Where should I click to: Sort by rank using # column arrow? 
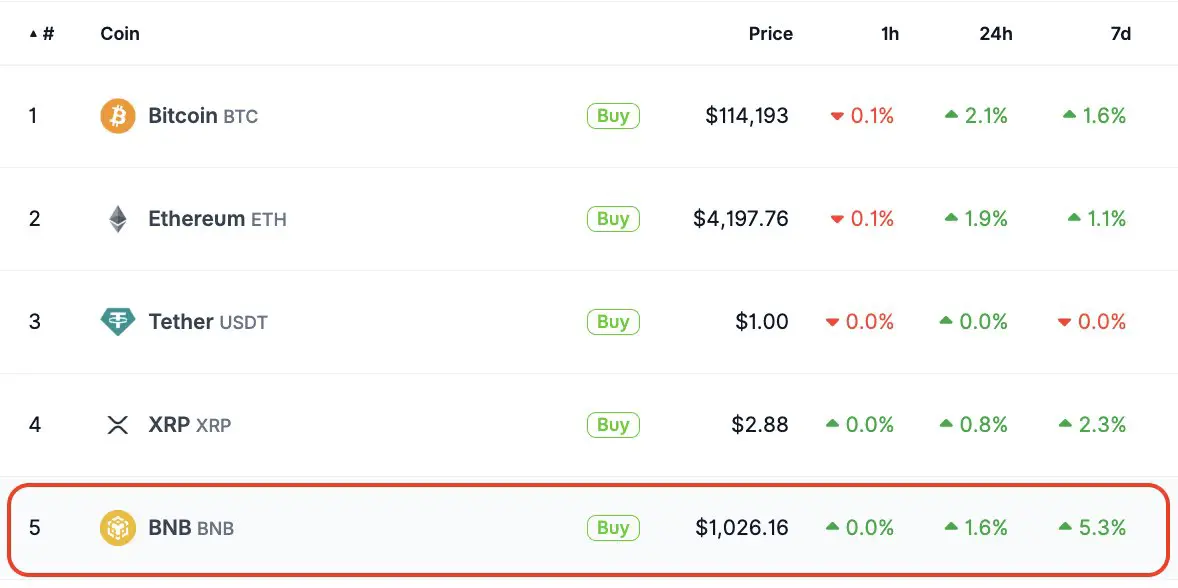[x=34, y=34]
